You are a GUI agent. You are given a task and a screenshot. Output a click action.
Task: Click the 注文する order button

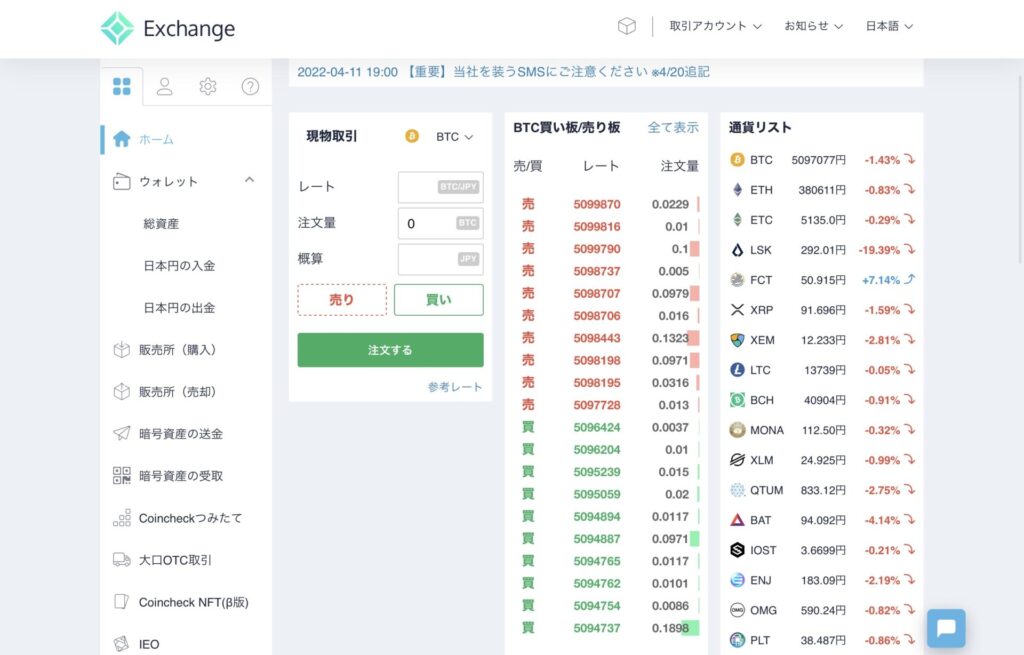tap(391, 350)
